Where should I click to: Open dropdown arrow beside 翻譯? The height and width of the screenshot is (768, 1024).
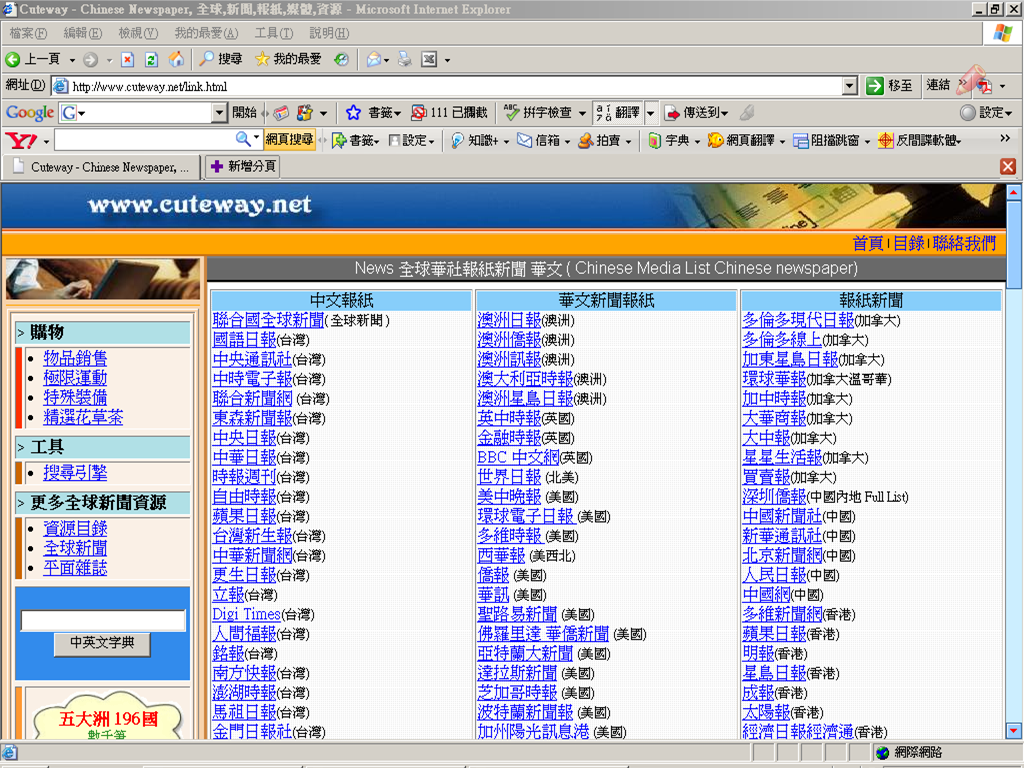coord(650,112)
